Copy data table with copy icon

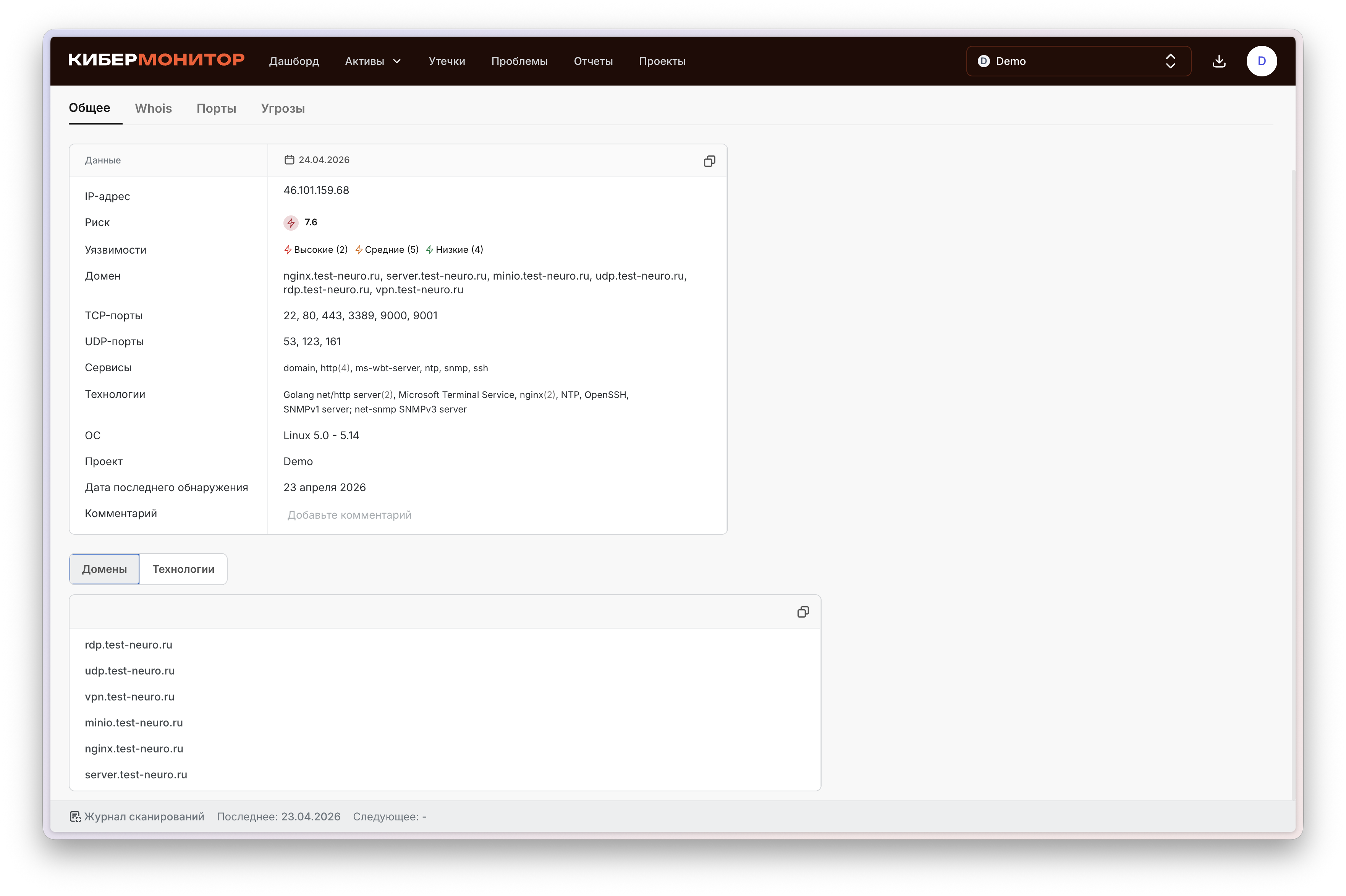709,161
